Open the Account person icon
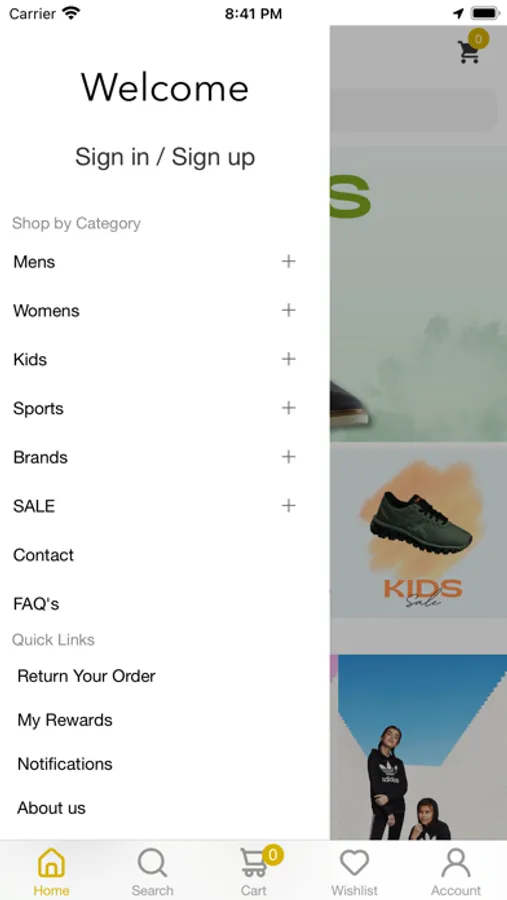This screenshot has height=900, width=507. point(456,863)
